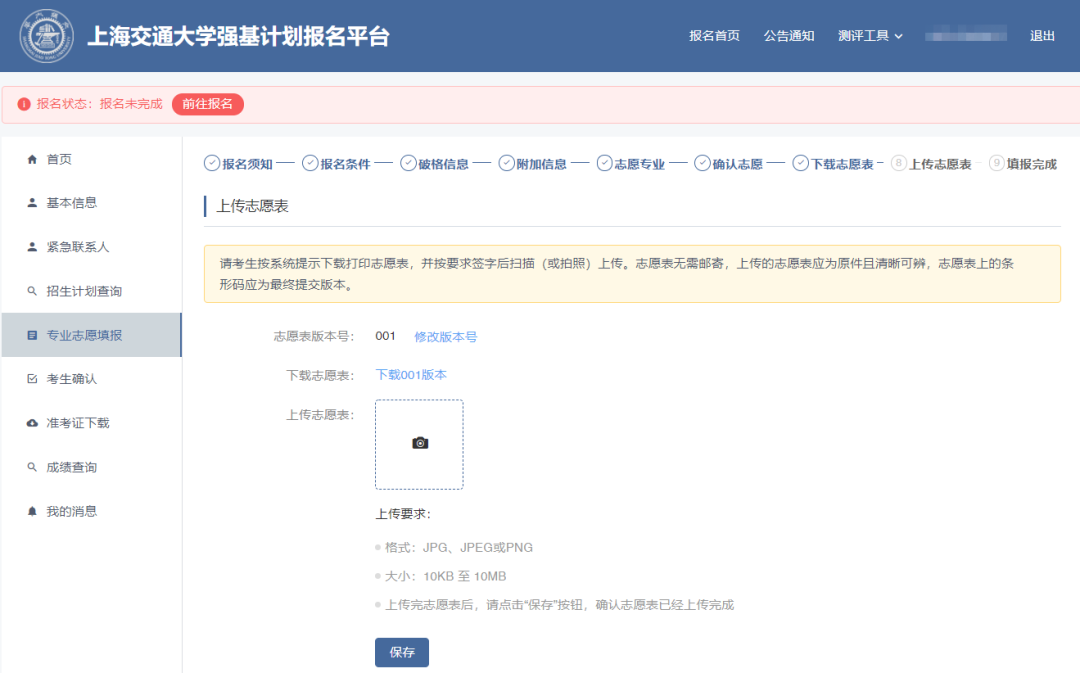Screen dimensions: 1080x673
Task: Click the home icon in sidebar
Action: [x=32, y=159]
